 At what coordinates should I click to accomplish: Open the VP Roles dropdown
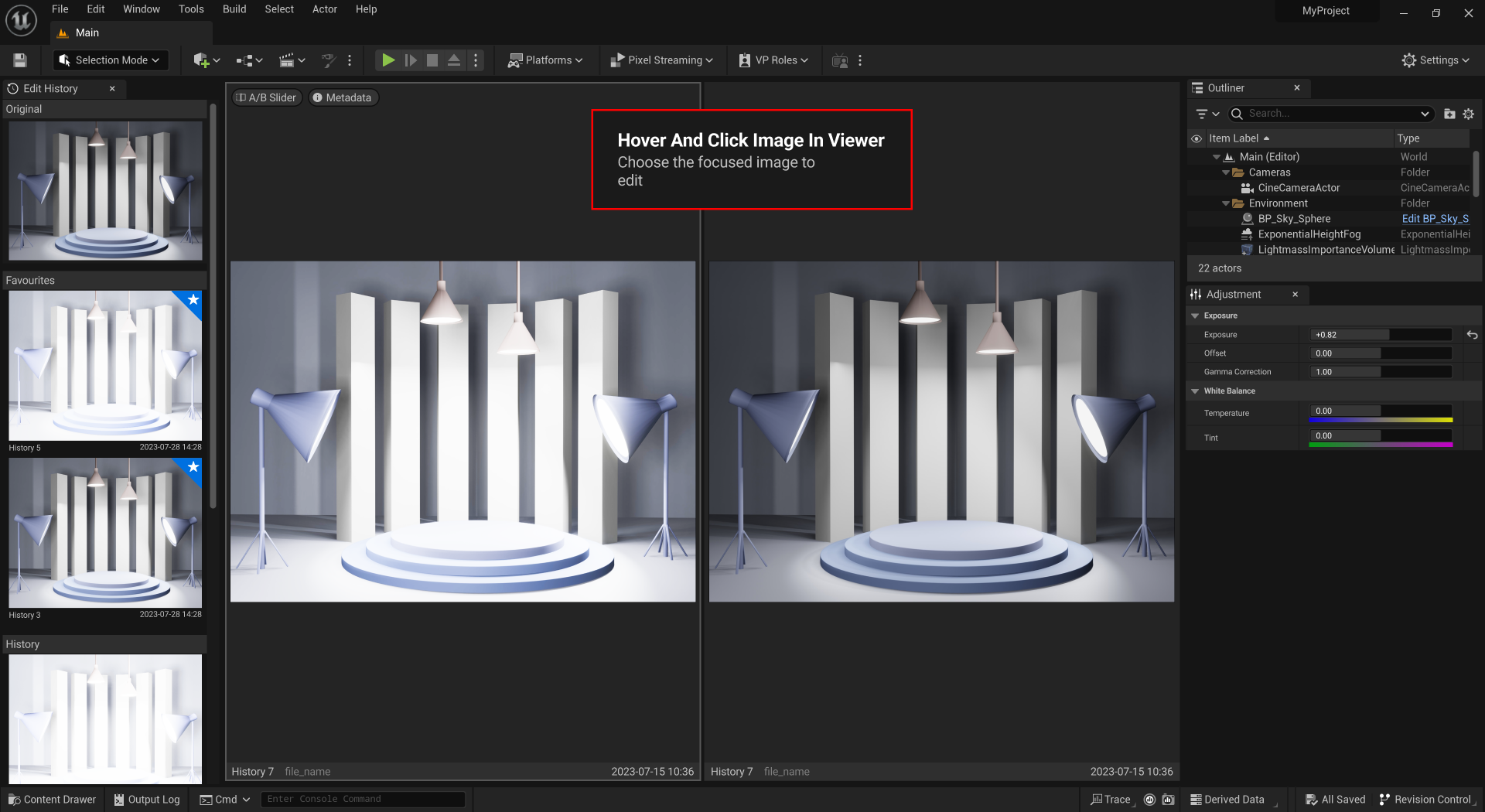click(x=773, y=60)
